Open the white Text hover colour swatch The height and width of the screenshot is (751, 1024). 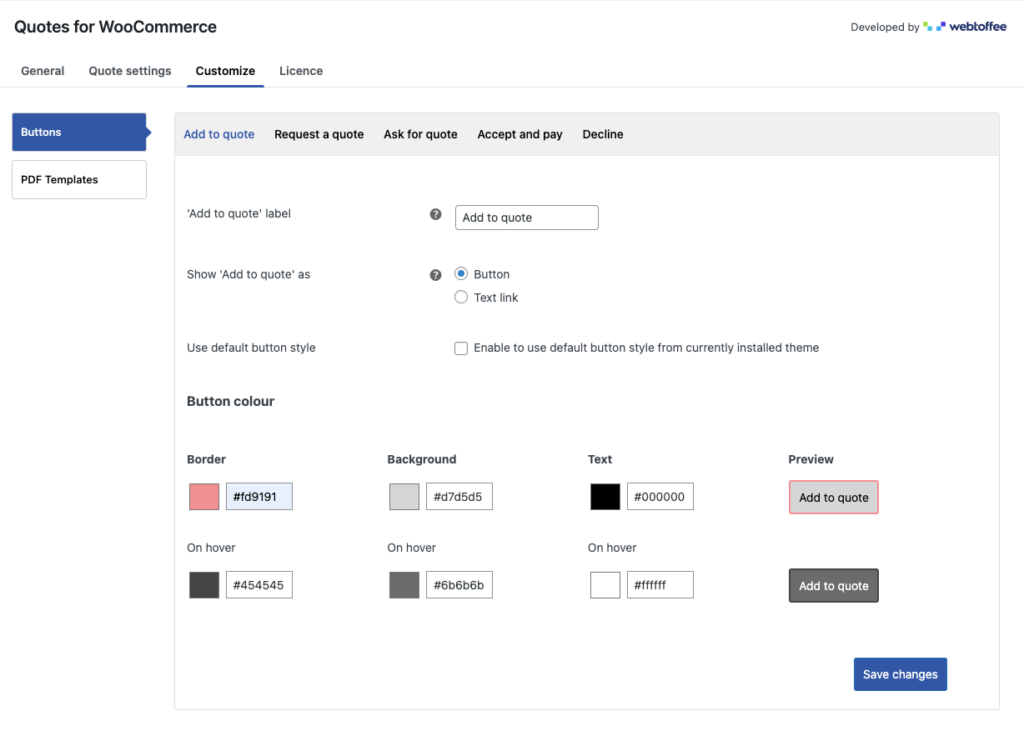click(x=605, y=584)
